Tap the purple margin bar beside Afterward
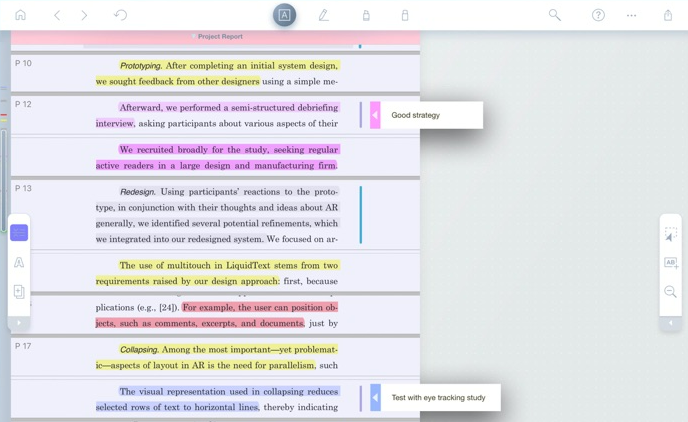This screenshot has height=422, width=688. [361, 115]
